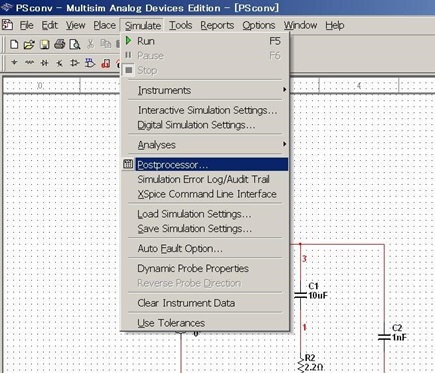Place a TTL logic gate component icon

(x=90, y=63)
